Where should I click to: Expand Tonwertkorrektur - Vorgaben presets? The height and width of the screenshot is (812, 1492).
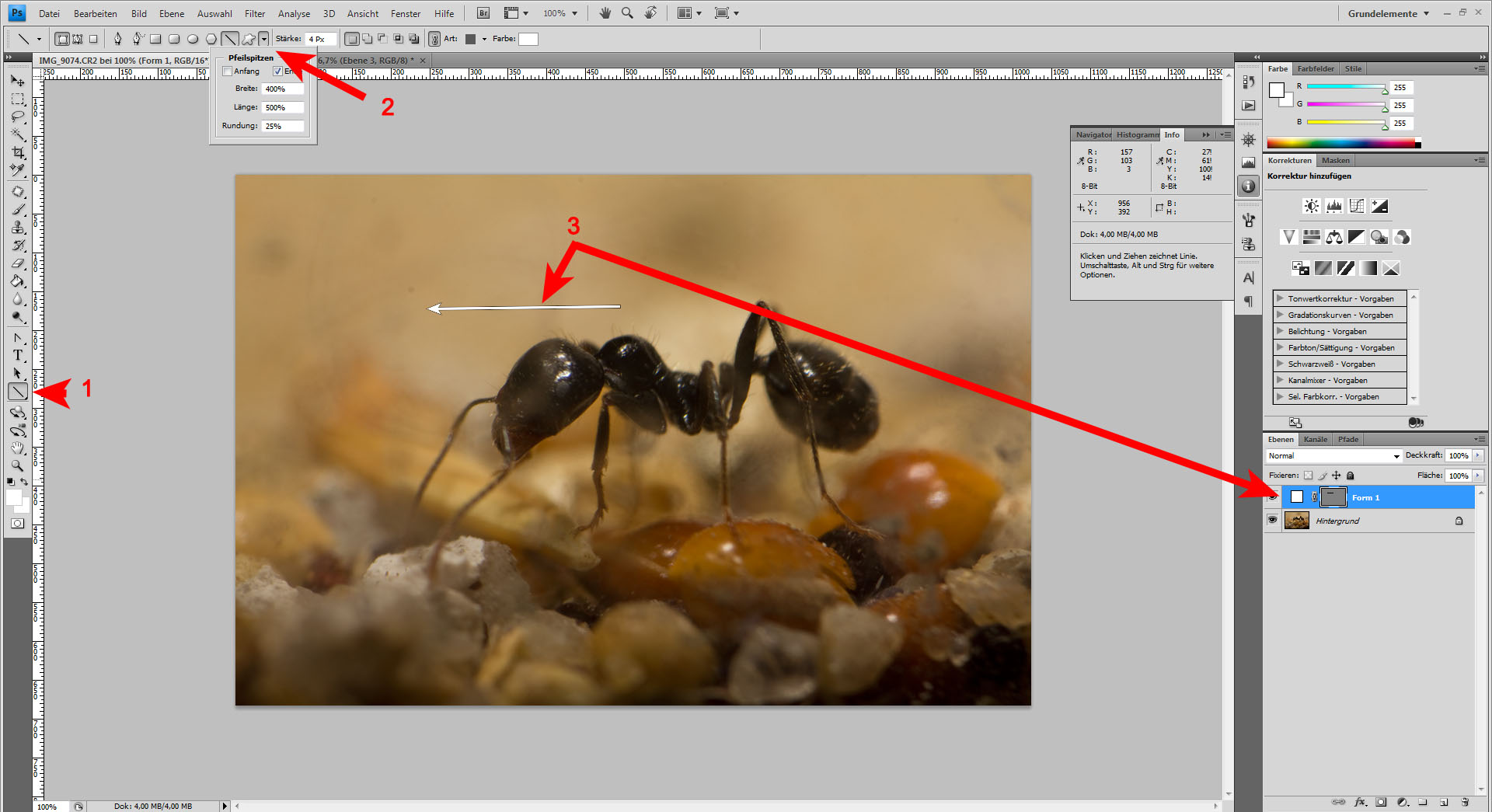[x=1280, y=298]
